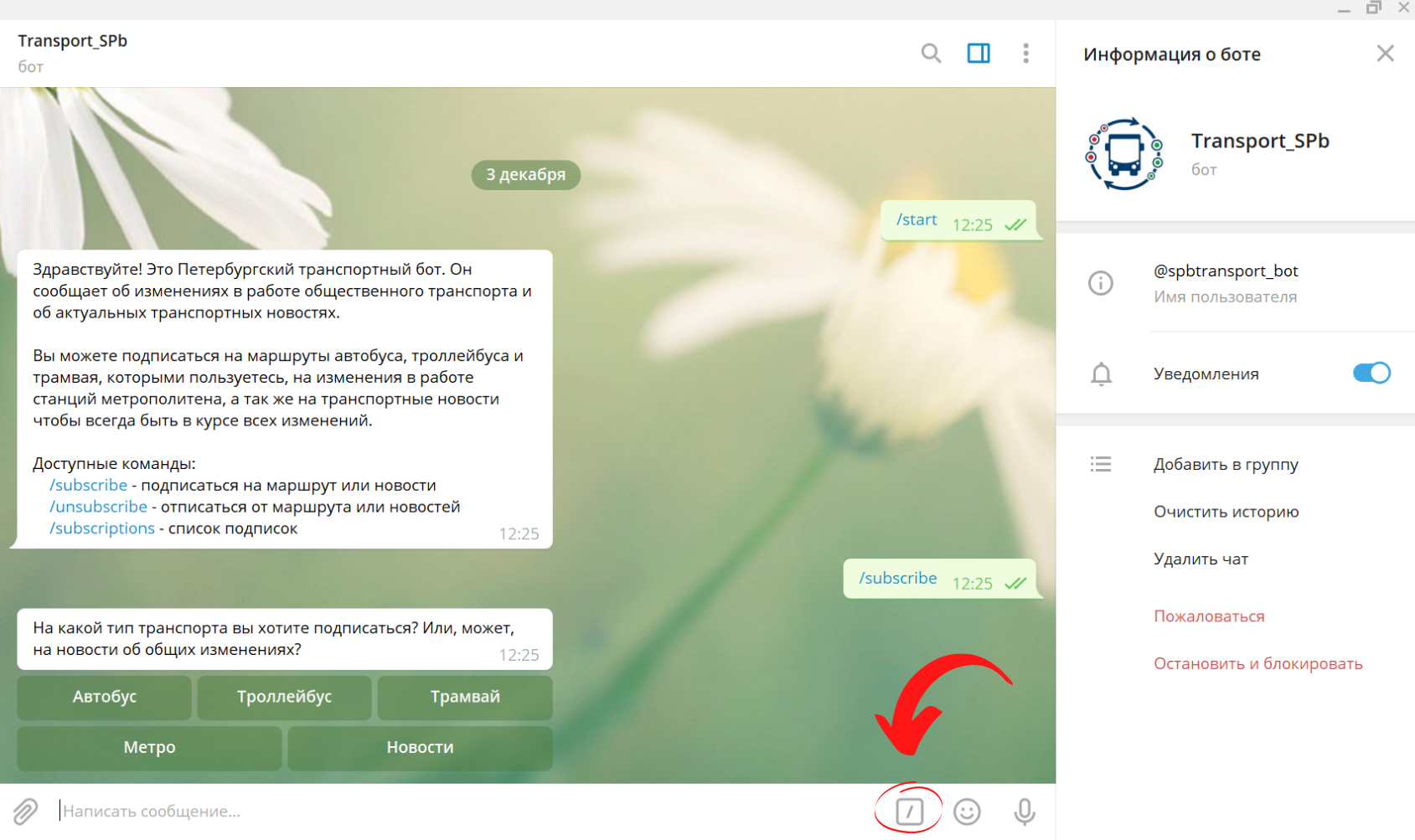Toggle the side panel layout icon

point(979,54)
